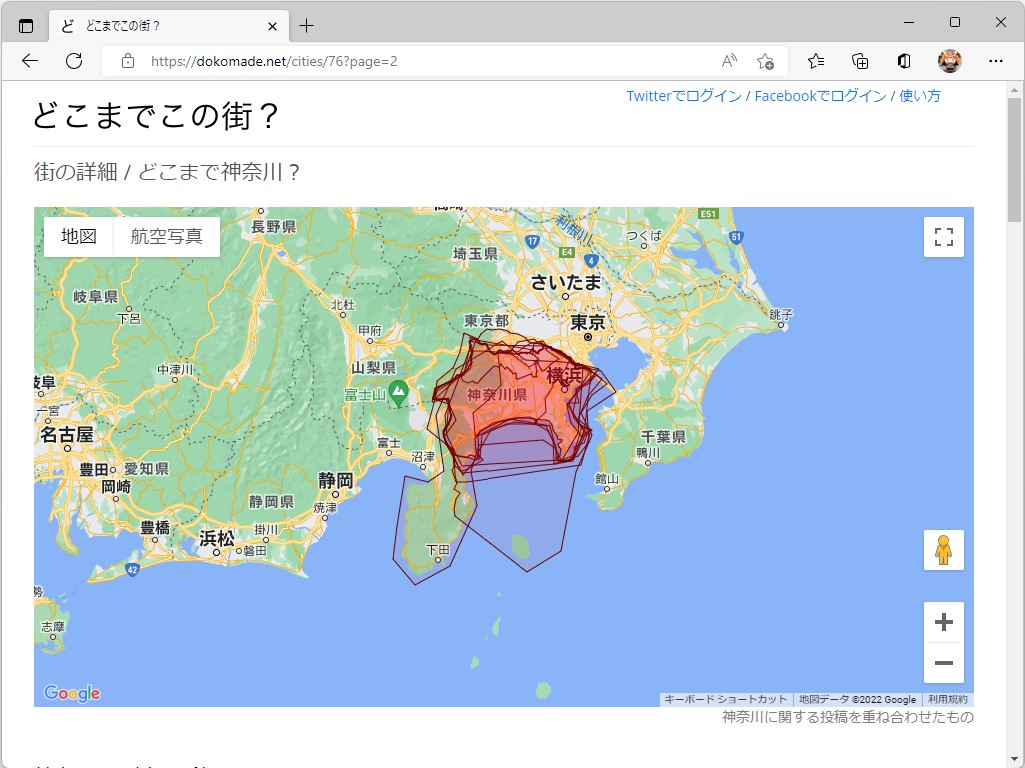Screen dimensions: 1025x768
Task: Zoom in using the plus icon
Action: click(x=943, y=621)
